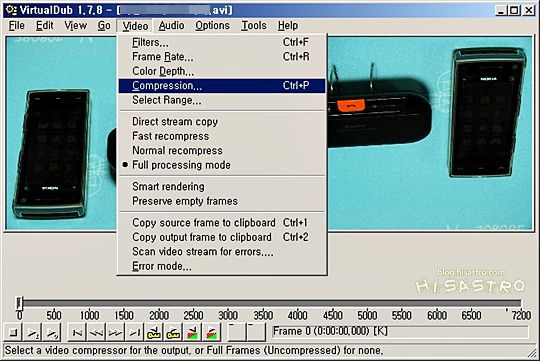Enable Direct stream copy mode
Image resolution: width=540 pixels, height=361 pixels.
[x=222, y=122]
